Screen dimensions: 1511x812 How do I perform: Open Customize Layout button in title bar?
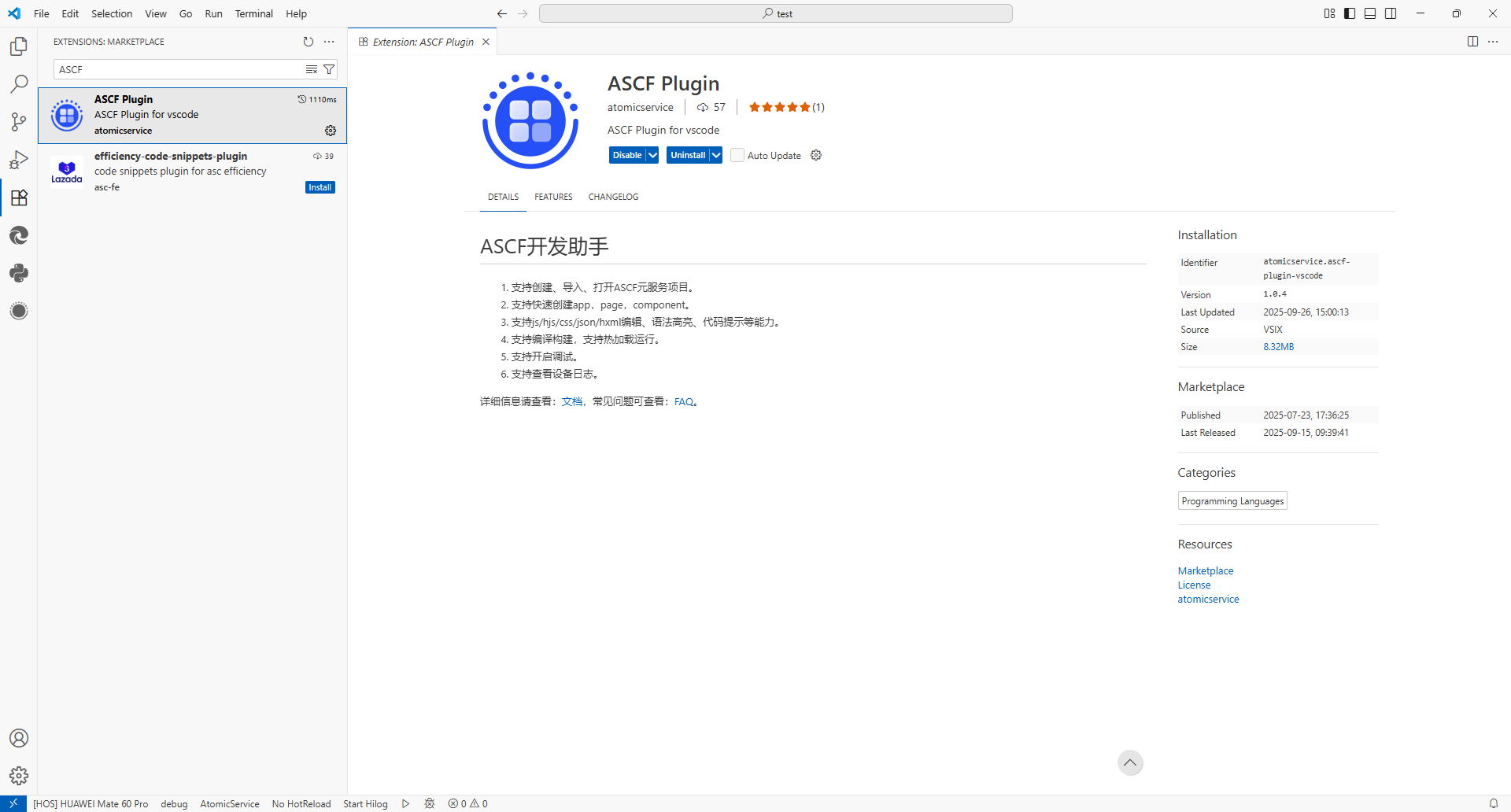[1329, 13]
